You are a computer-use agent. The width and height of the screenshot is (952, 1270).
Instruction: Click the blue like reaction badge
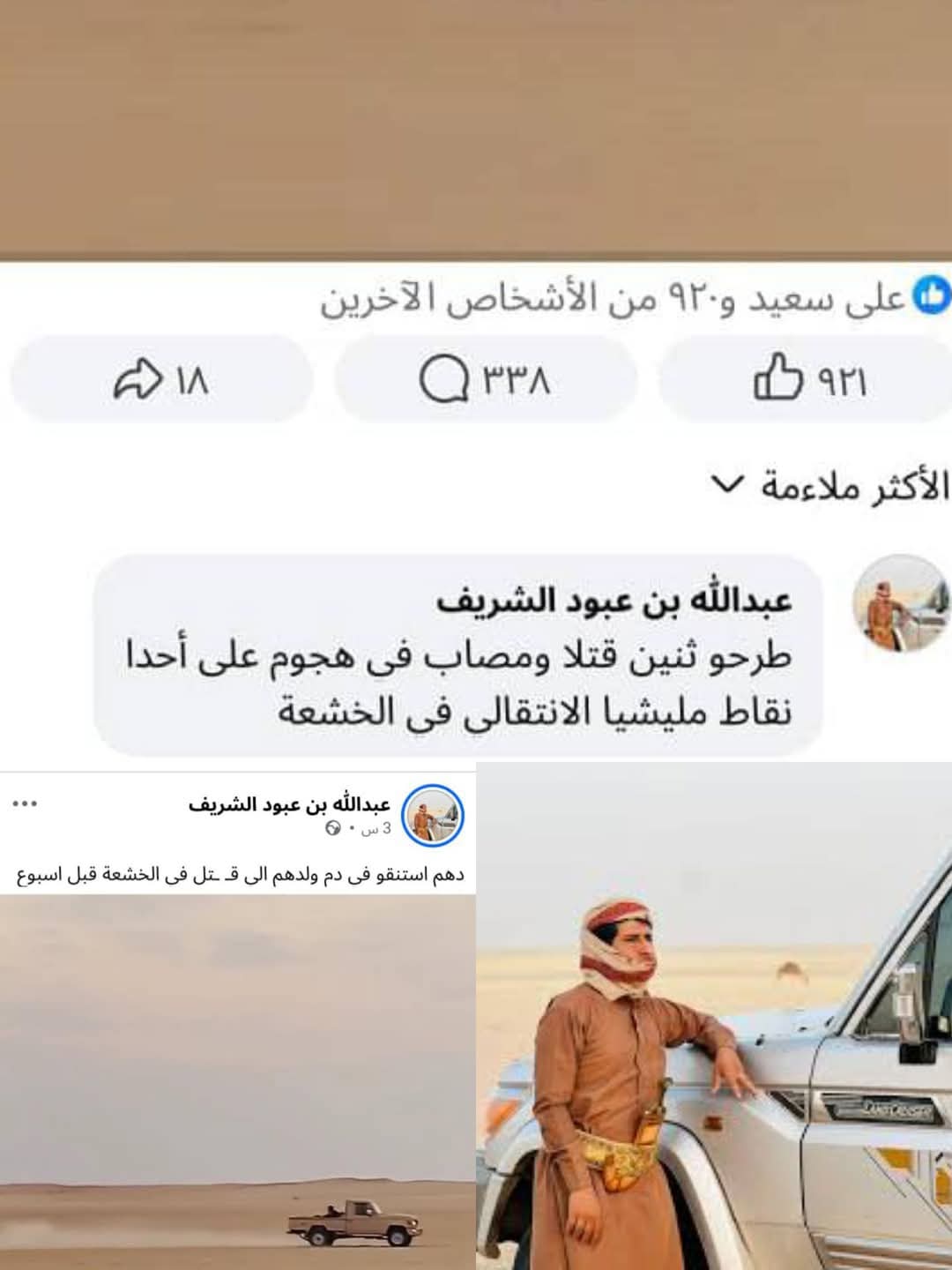point(933,296)
